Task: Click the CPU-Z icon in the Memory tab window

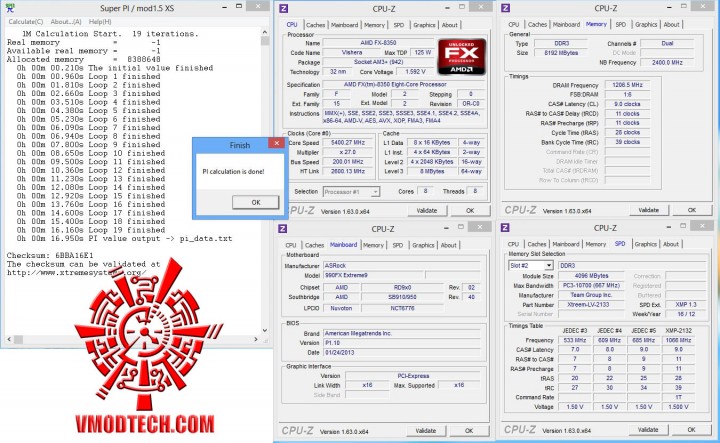Action: (x=505, y=8)
